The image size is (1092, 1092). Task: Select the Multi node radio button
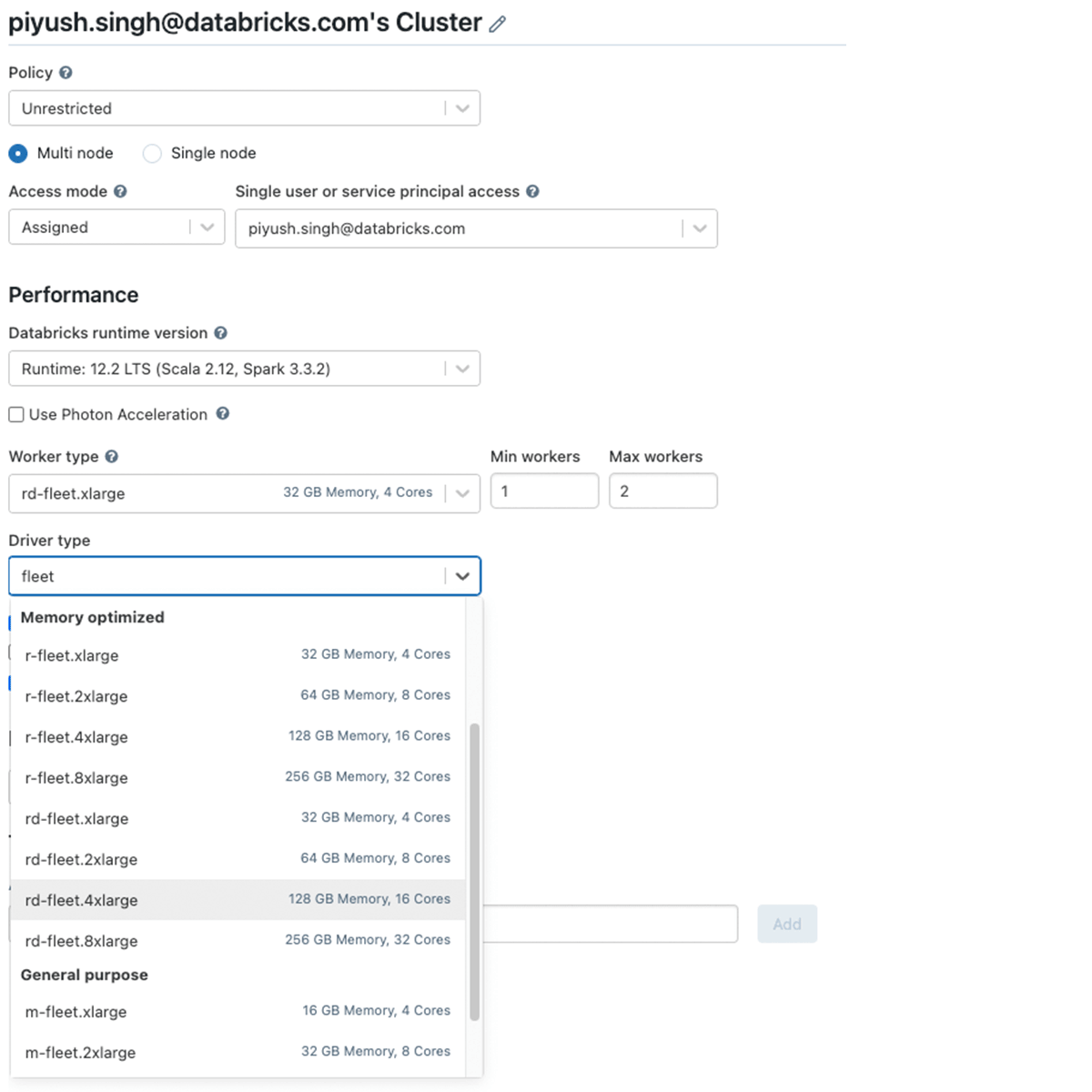pos(17,154)
